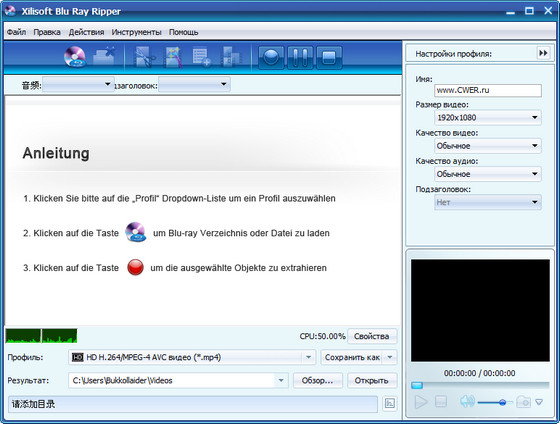Collapse profile settings panel with double-arrow button

coord(543,53)
